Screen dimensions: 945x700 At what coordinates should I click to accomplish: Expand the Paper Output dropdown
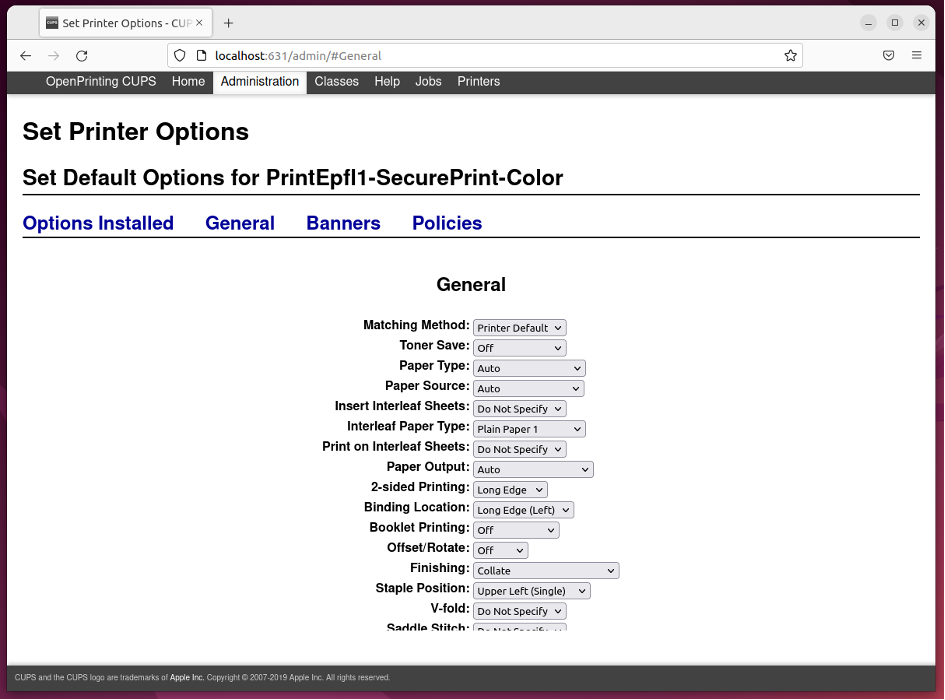point(532,470)
